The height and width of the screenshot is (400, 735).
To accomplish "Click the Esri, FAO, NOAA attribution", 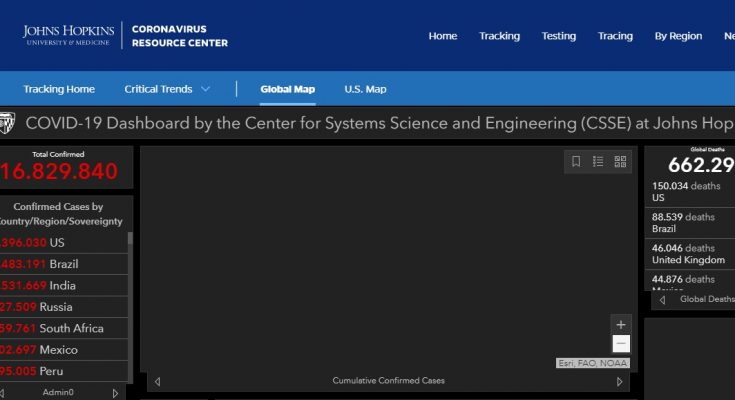I will (x=592, y=363).
